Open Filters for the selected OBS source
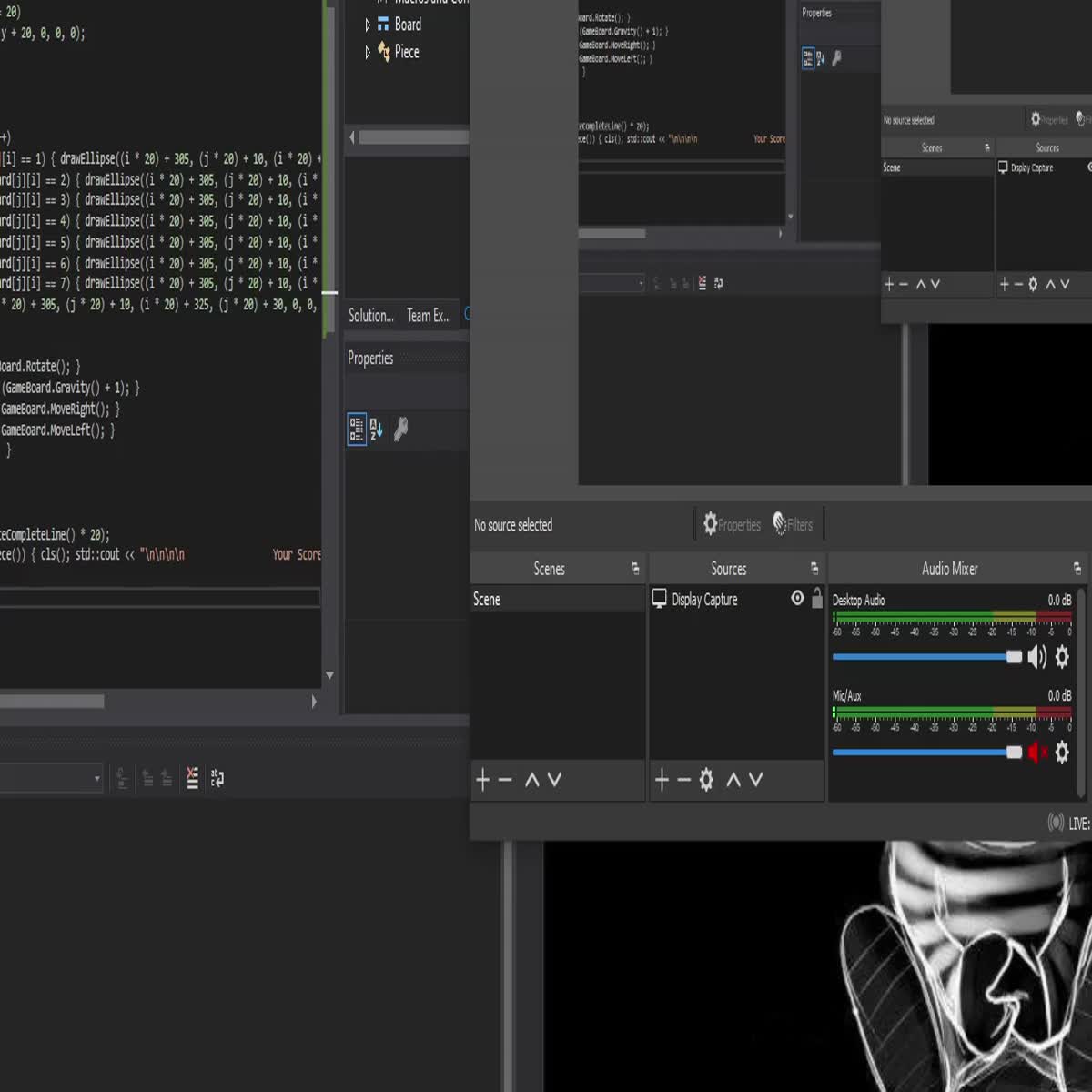 pos(793,524)
